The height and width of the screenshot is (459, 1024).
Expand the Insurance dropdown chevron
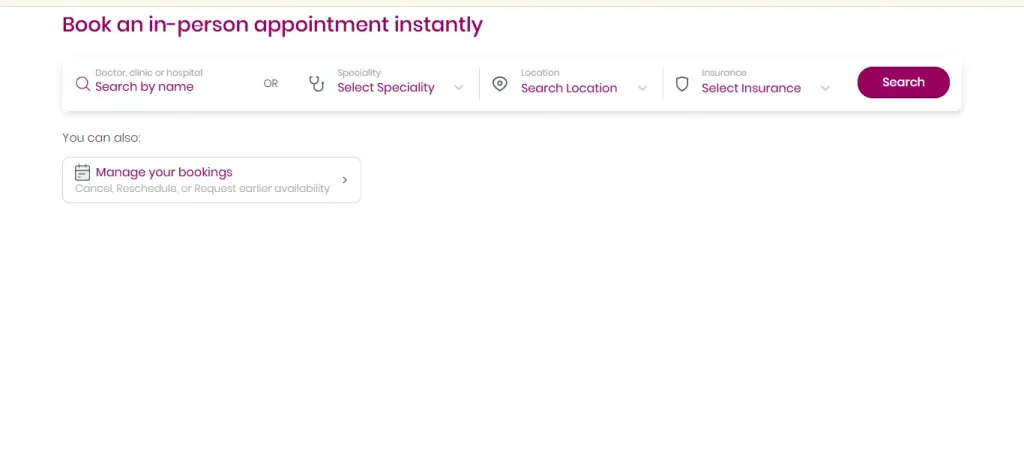(x=825, y=88)
